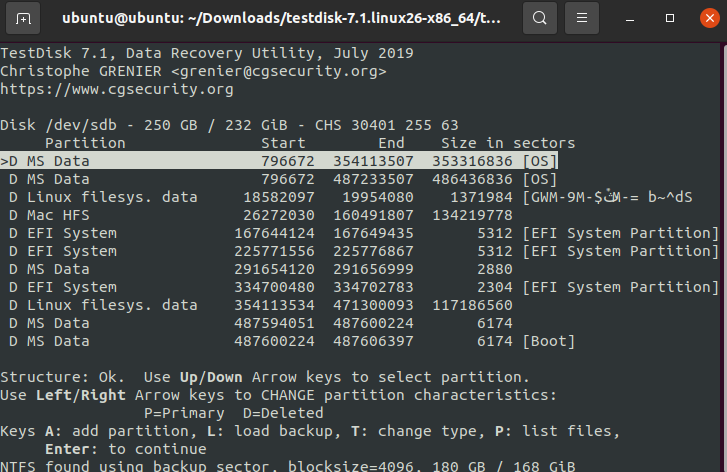The height and width of the screenshot is (472, 727).
Task: Click the 'NTFS found using backup sector' line
Action: point(287,466)
